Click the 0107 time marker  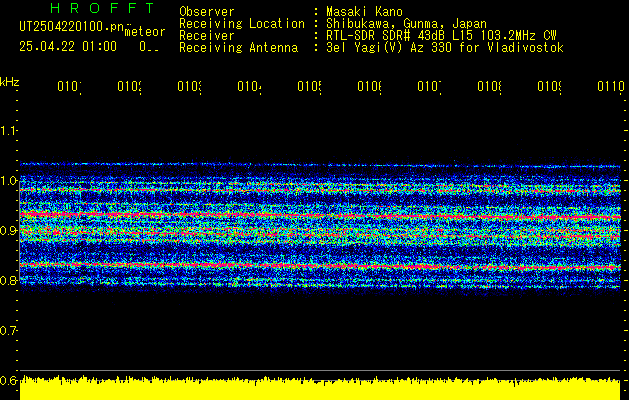click(430, 87)
